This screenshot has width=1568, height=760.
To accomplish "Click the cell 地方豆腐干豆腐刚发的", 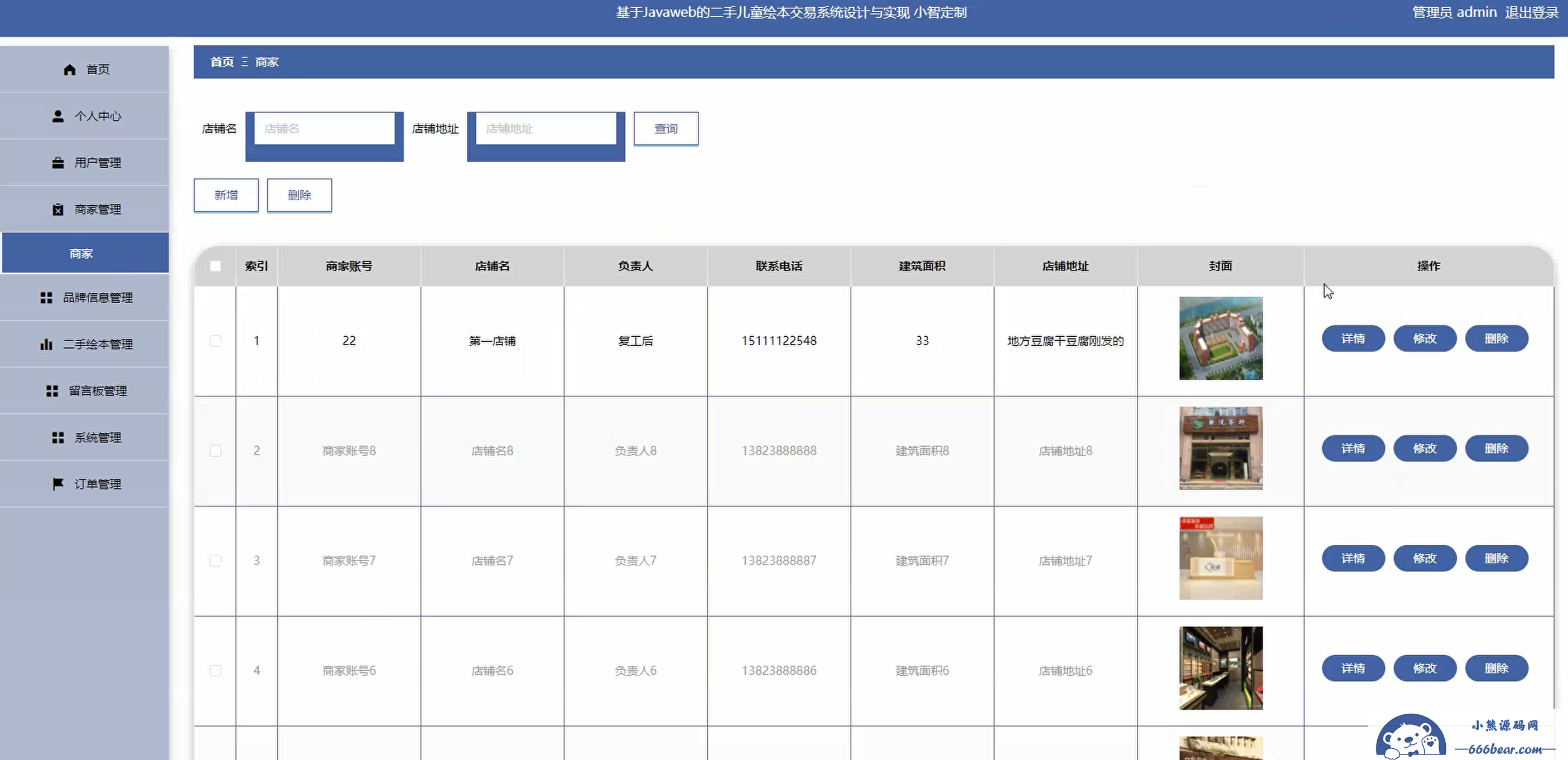I will 1065,341.
